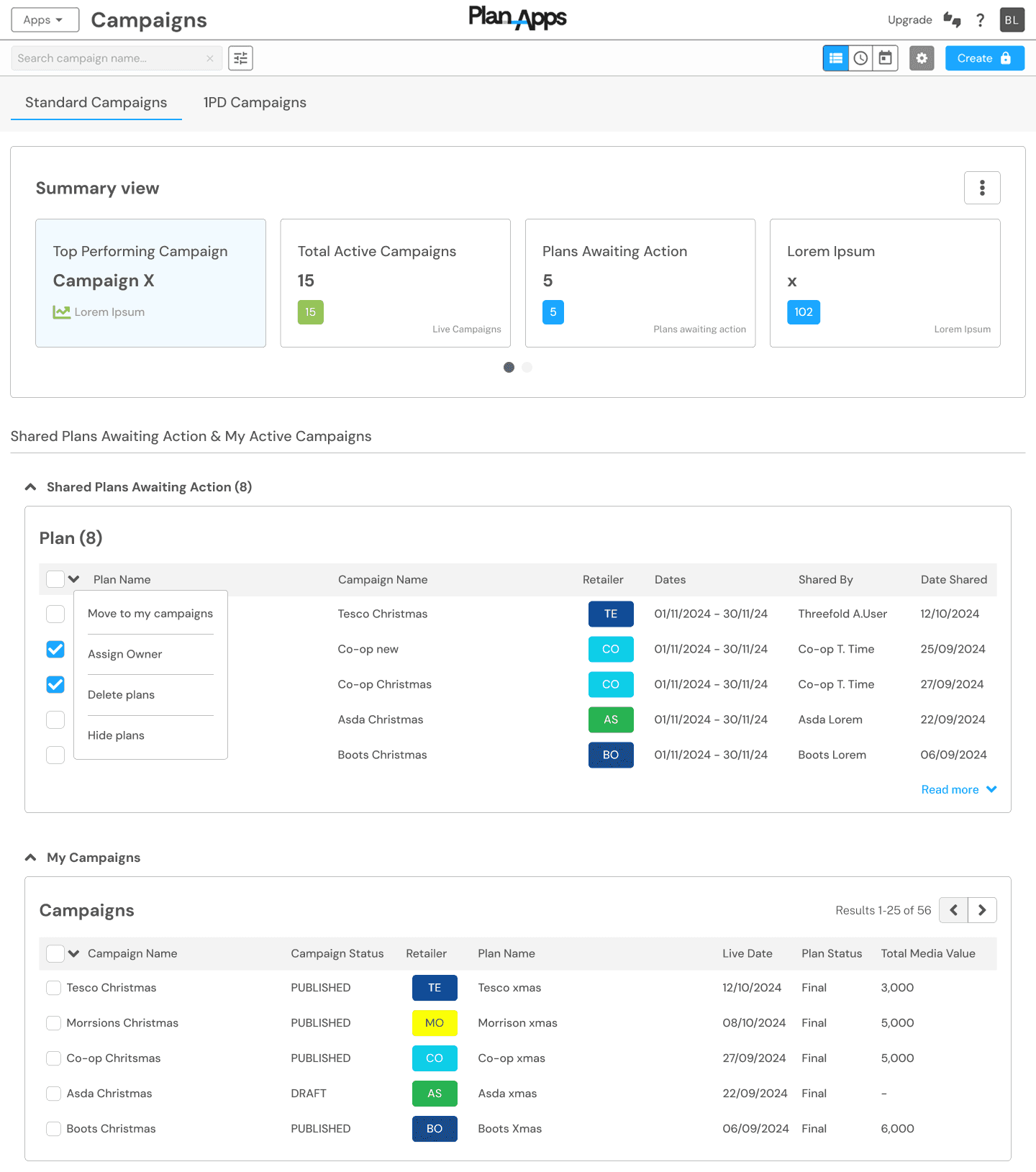Image resolution: width=1036 pixels, height=1172 pixels.
Task: Select Standard Campaigns tab
Action: 96,103
